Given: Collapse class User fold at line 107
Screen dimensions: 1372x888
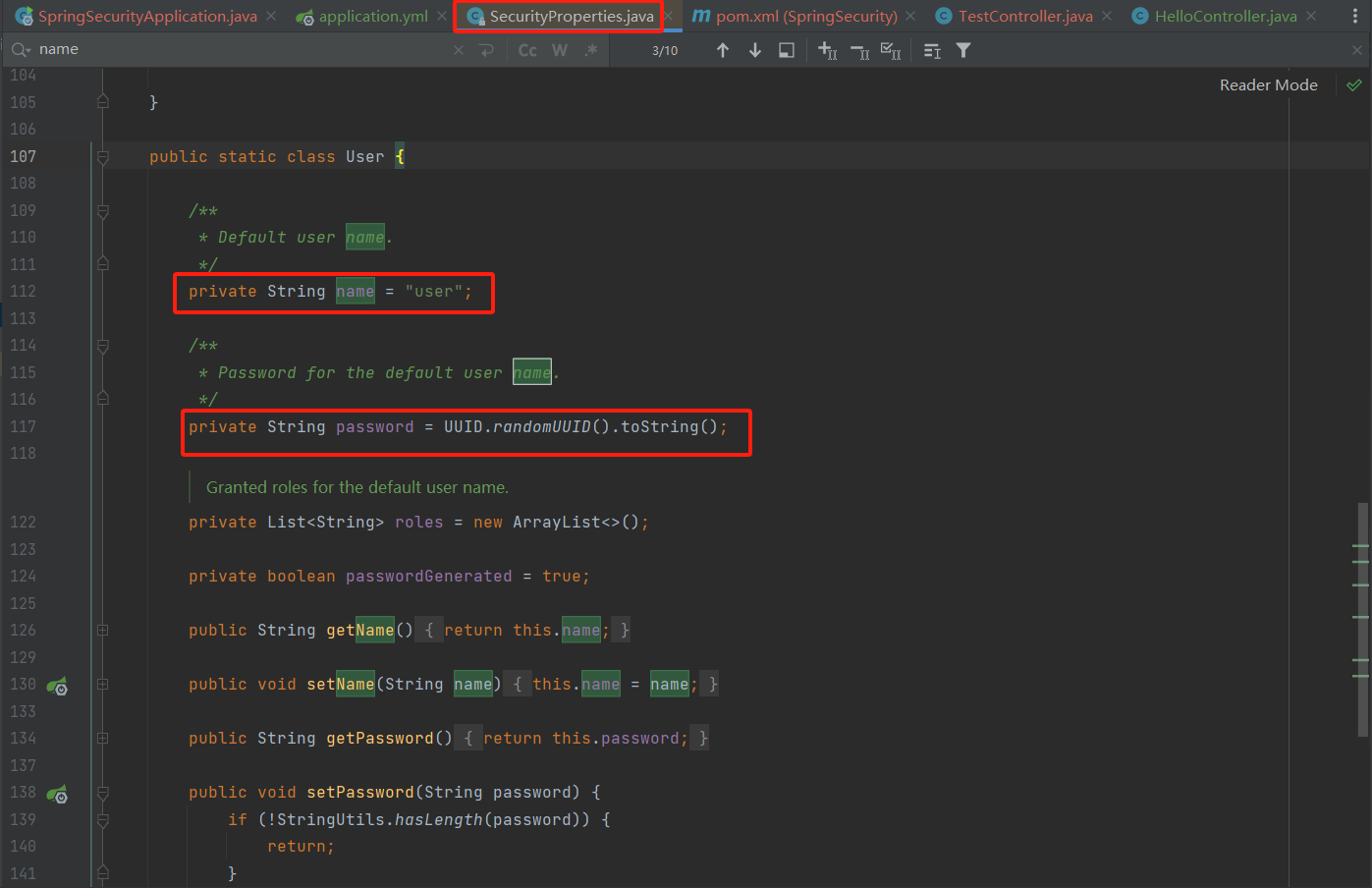Looking at the screenshot, I should click(103, 156).
